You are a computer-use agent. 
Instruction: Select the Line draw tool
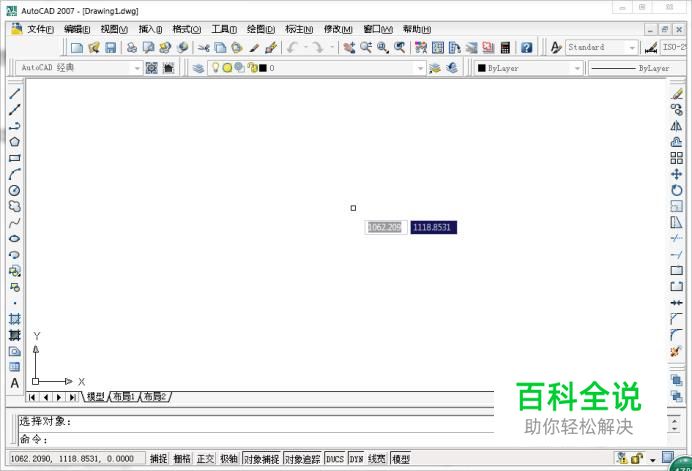(x=15, y=94)
